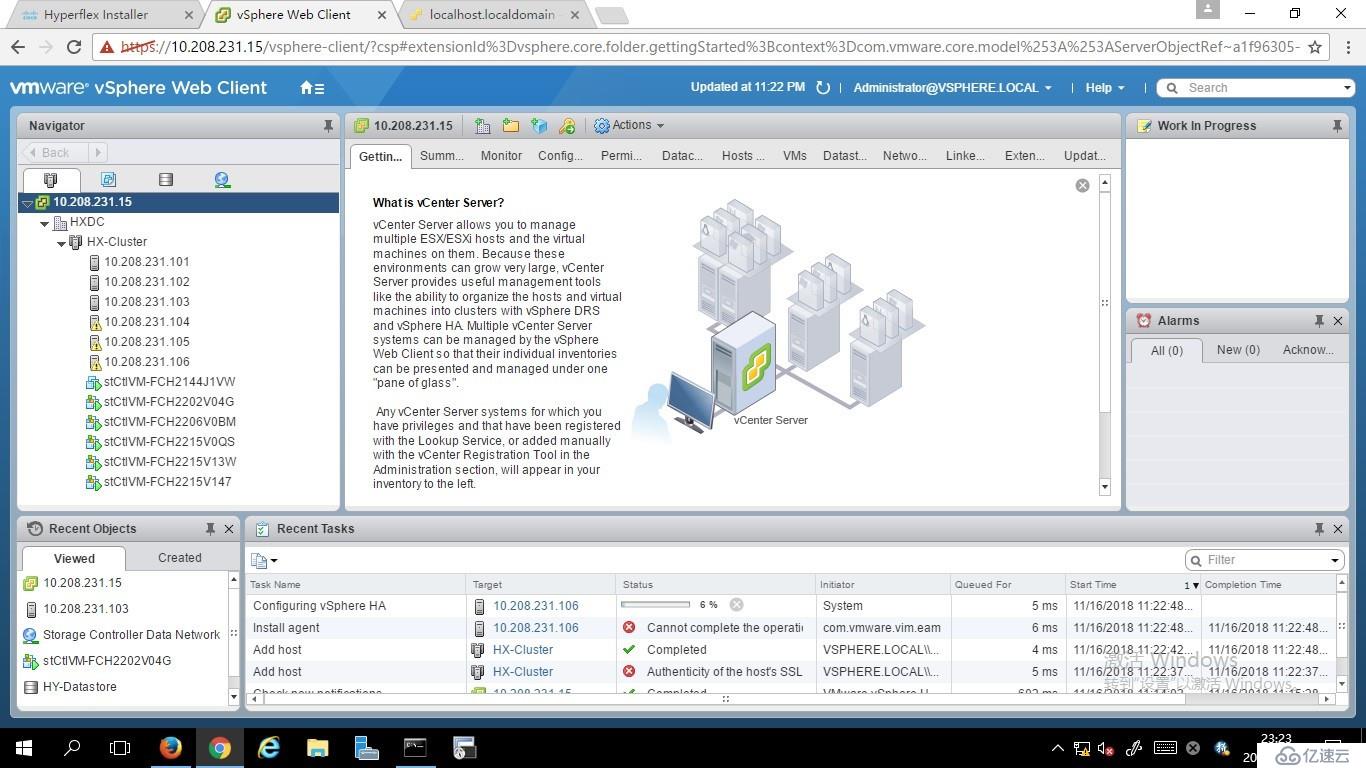1366x768 pixels.
Task: Collapse the 10.208.231.15 vCenter tree node
Action: 27,203
